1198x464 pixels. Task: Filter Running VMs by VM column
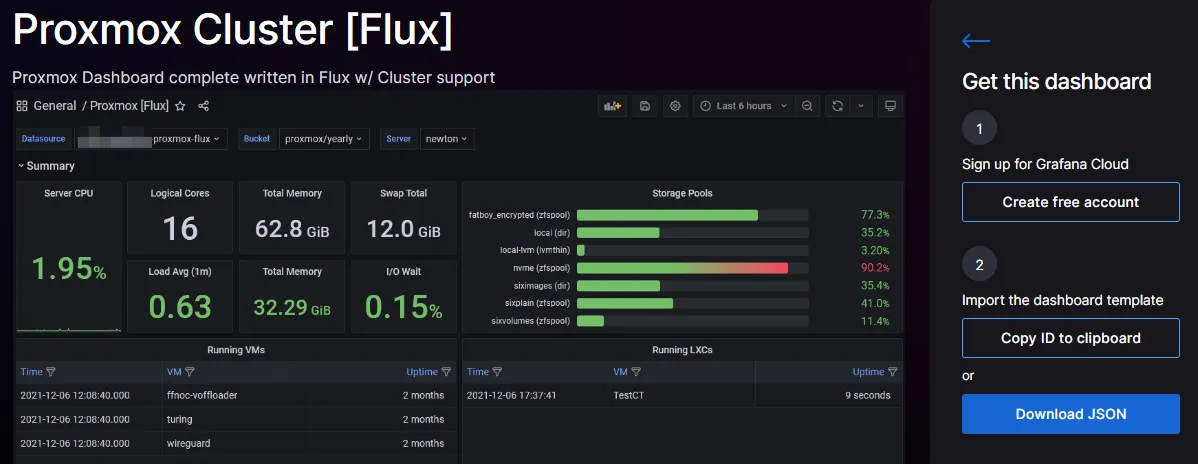coord(189,372)
